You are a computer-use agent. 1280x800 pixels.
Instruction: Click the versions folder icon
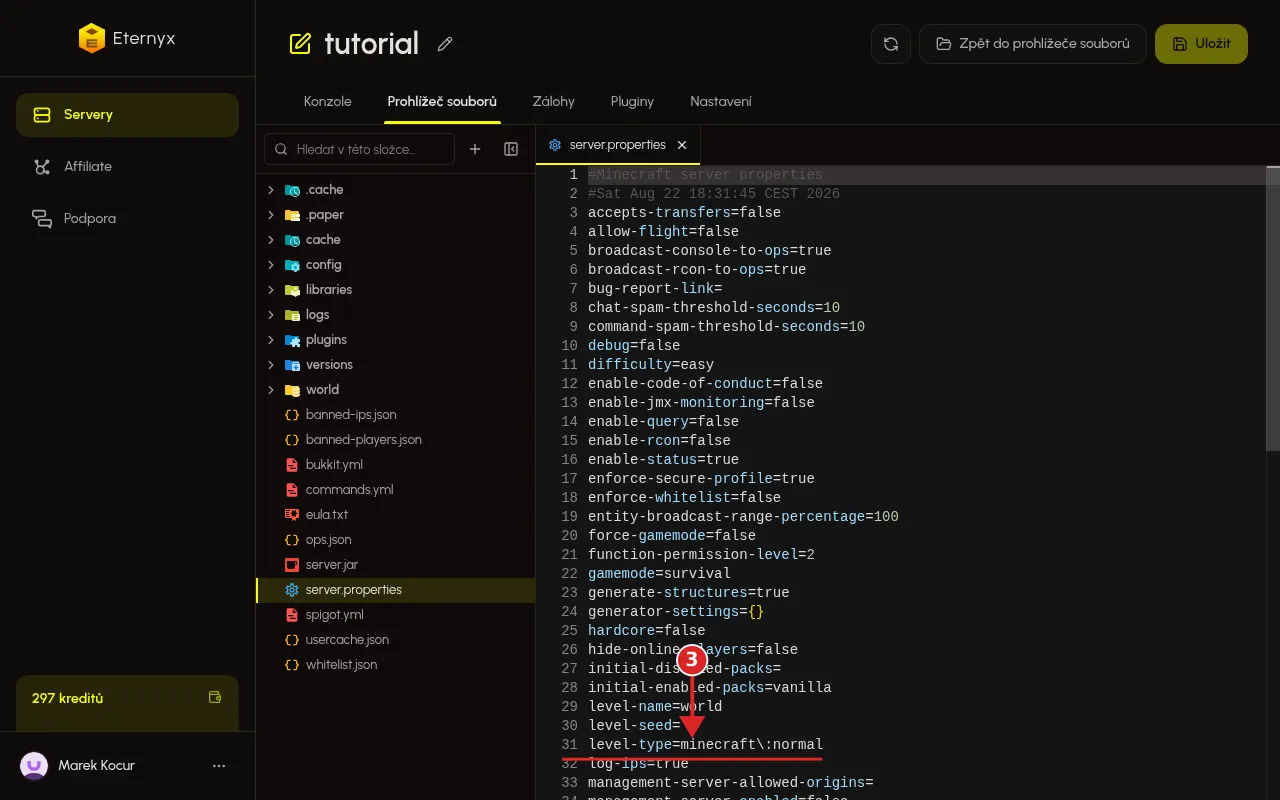point(292,365)
